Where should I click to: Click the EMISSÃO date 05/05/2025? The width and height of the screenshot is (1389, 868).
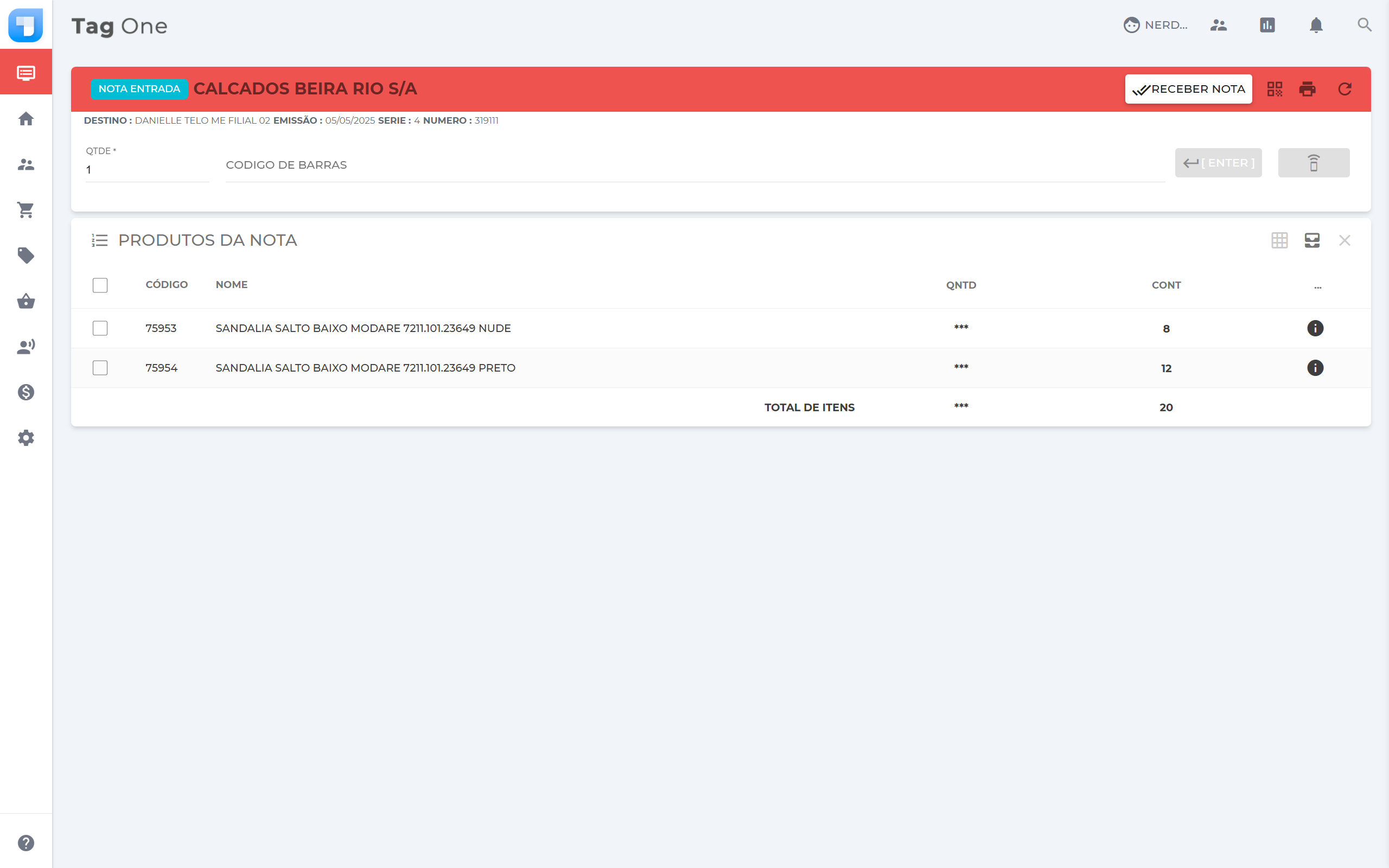tap(350, 120)
